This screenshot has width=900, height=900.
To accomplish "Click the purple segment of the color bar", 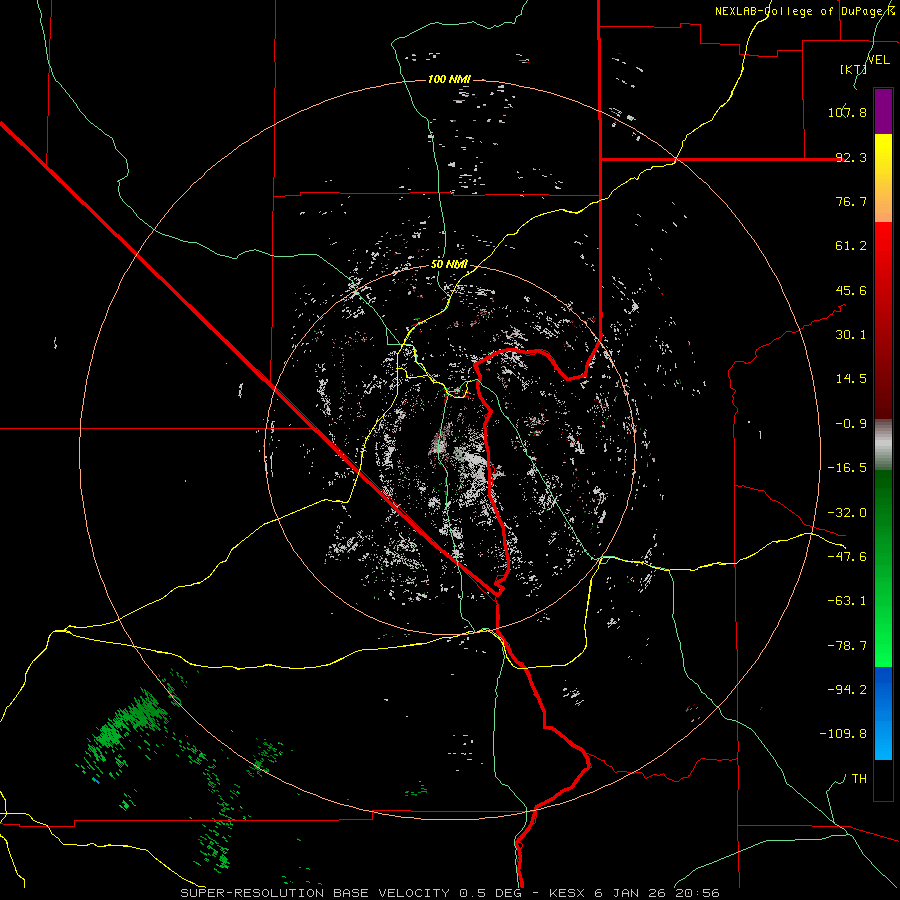I will point(883,111).
